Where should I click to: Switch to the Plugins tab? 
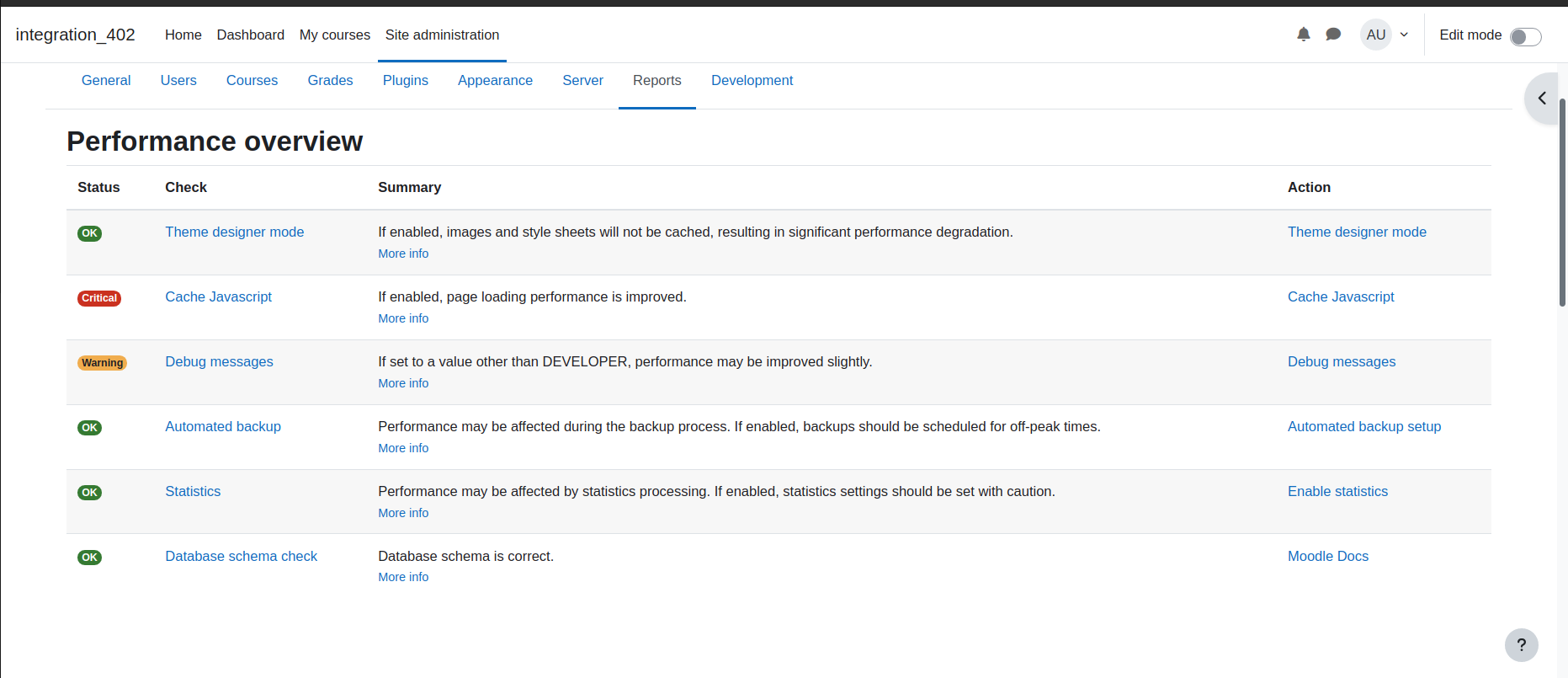(406, 80)
